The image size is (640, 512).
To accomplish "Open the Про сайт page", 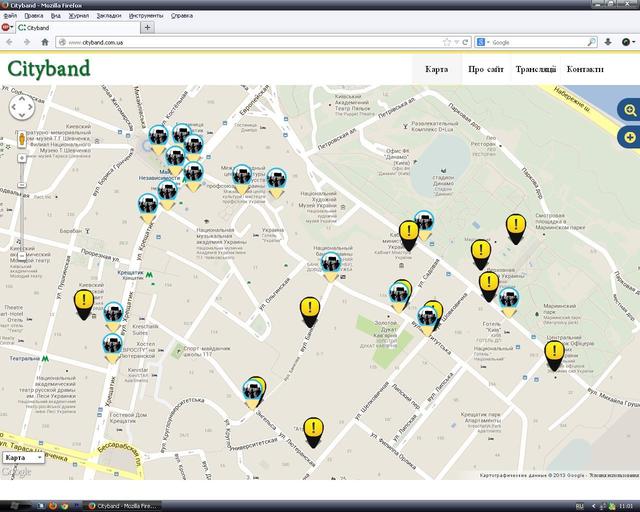I will point(486,69).
